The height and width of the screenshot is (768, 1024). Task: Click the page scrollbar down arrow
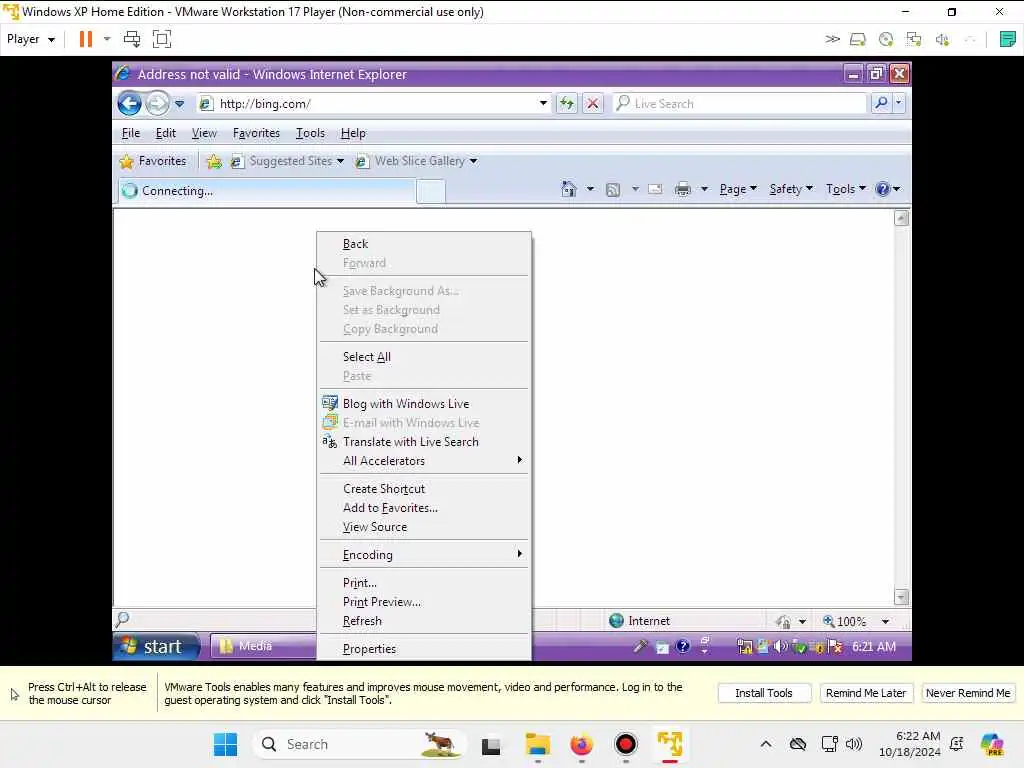click(x=901, y=596)
